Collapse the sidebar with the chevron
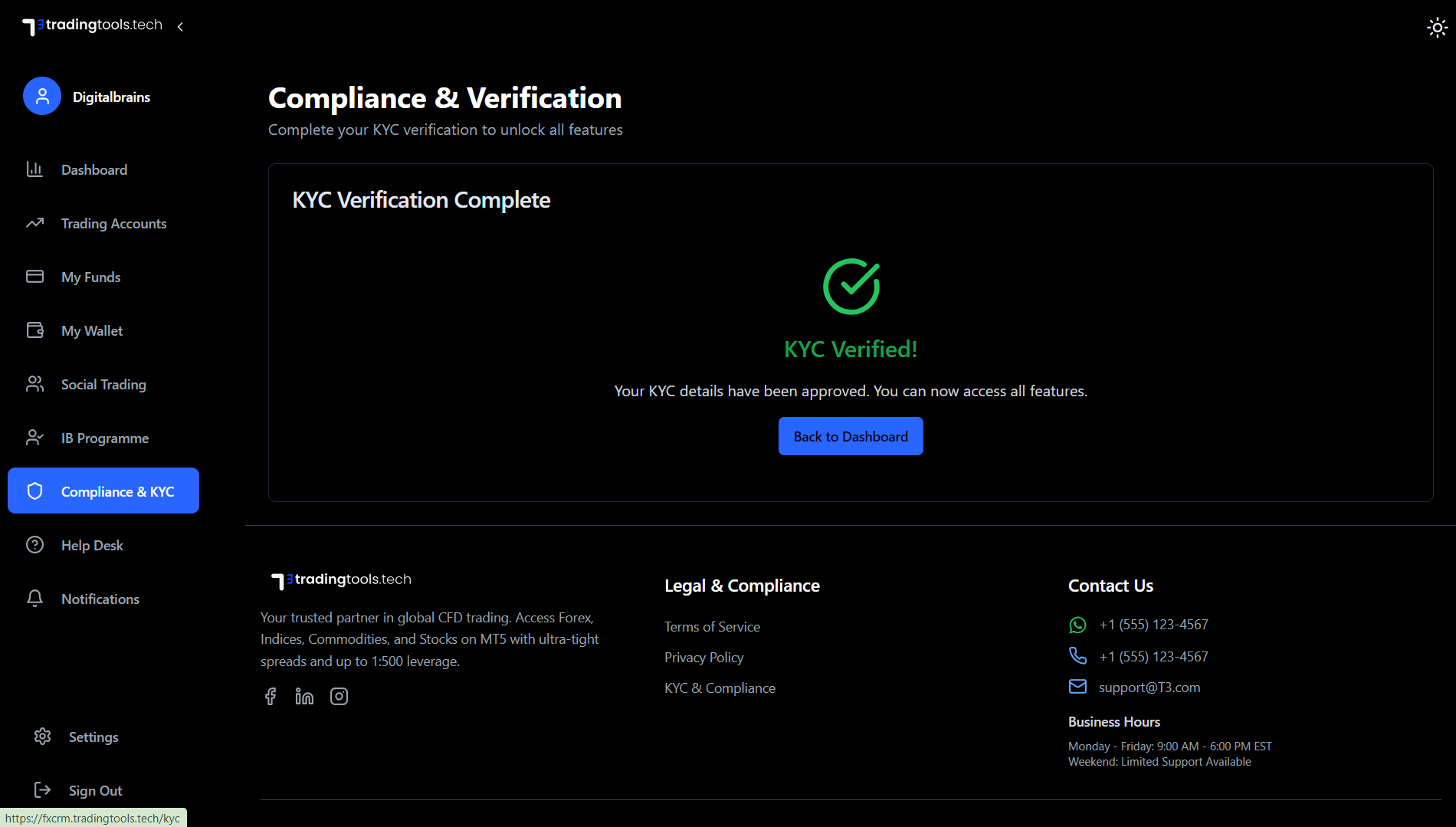Screen dimensions: 1456x827 (x=180, y=26)
